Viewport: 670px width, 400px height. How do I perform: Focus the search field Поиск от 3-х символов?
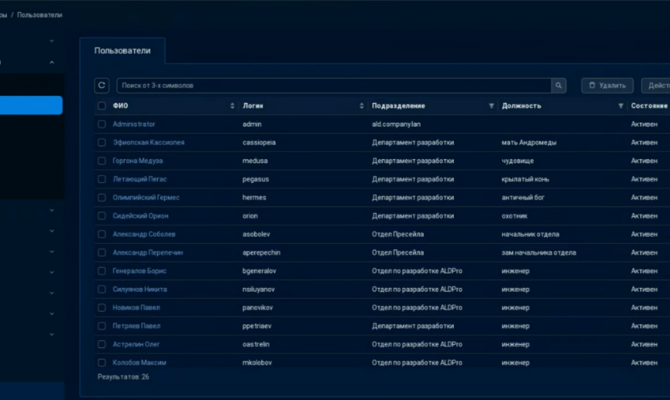(x=334, y=85)
